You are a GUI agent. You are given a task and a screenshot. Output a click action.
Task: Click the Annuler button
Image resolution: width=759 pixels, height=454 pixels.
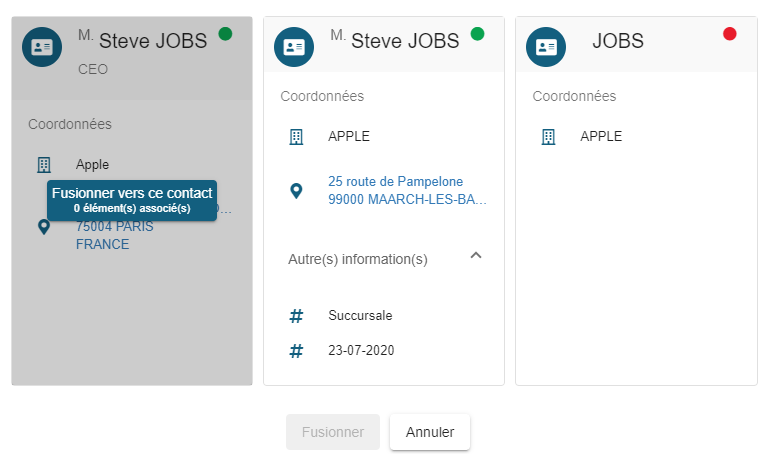click(430, 432)
